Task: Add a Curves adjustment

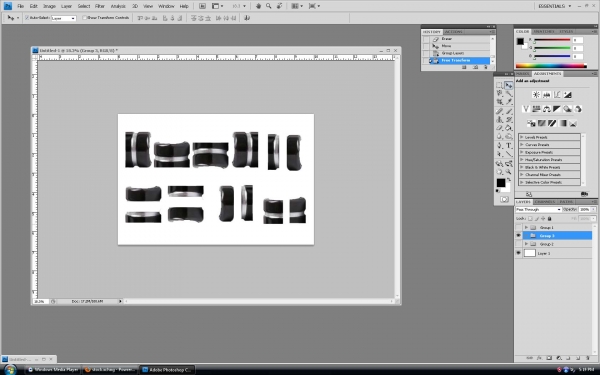Action: (557, 95)
